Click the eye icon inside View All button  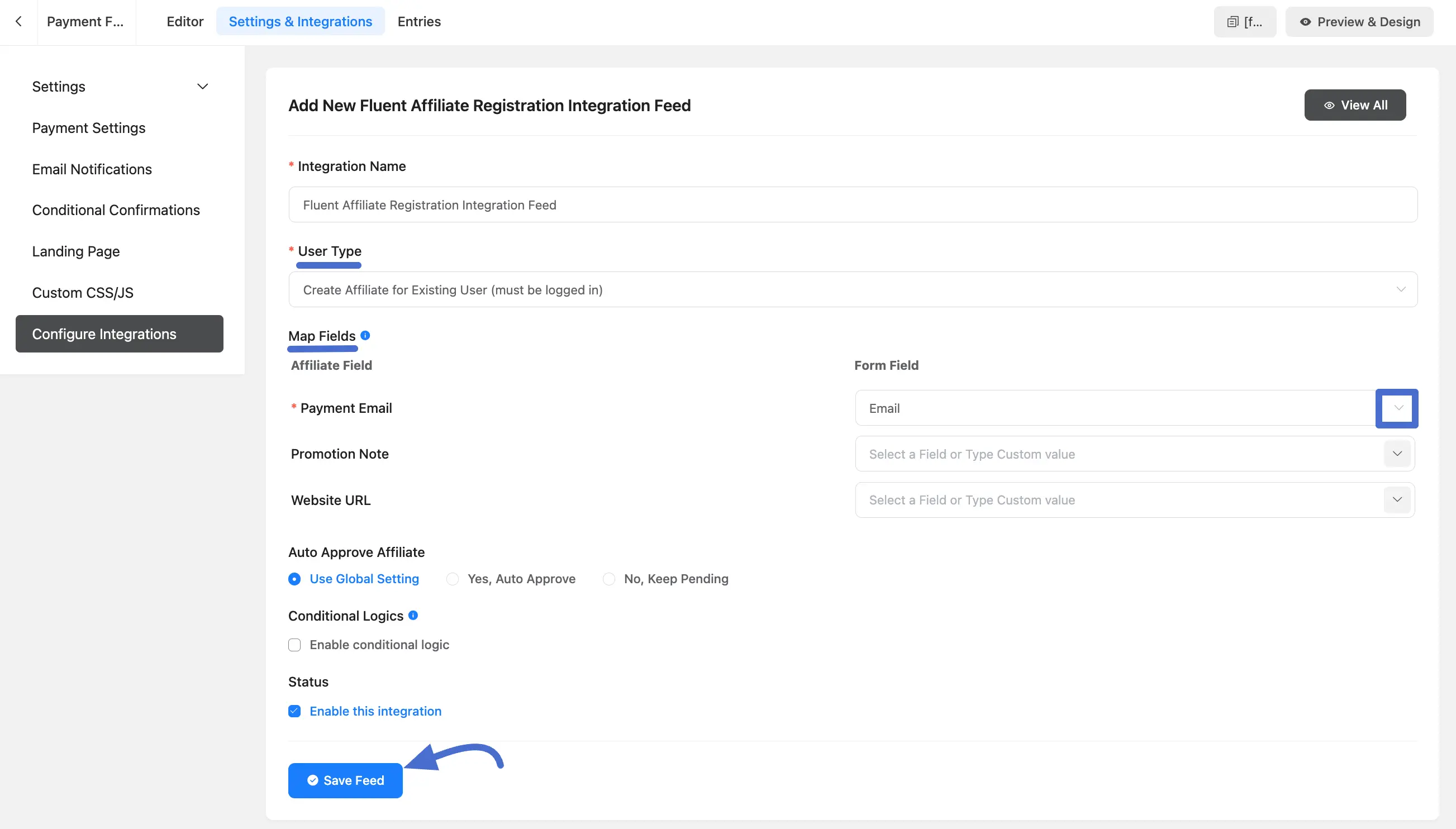1329,105
